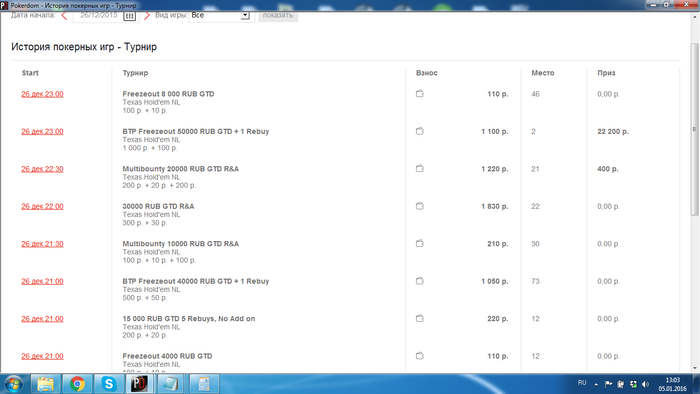Click the RU language indicator

(582, 383)
